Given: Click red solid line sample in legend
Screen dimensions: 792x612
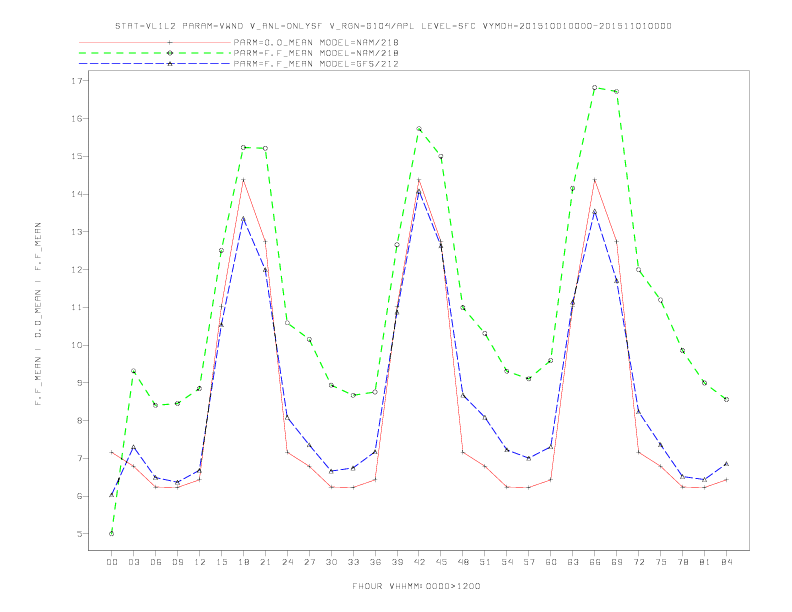Looking at the screenshot, I should point(155,42).
